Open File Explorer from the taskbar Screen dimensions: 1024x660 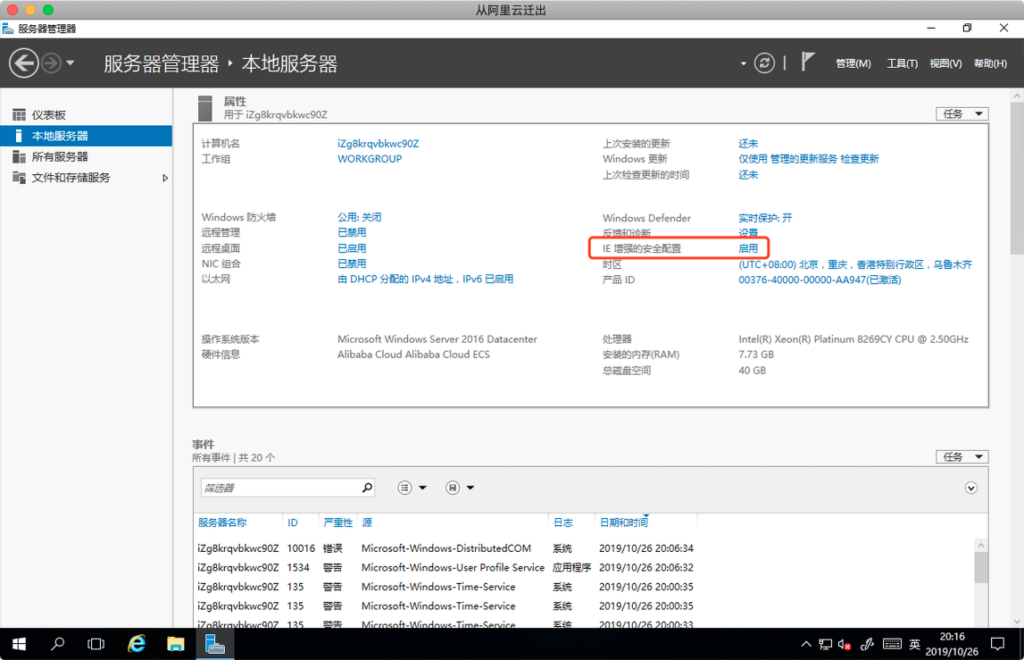[175, 644]
